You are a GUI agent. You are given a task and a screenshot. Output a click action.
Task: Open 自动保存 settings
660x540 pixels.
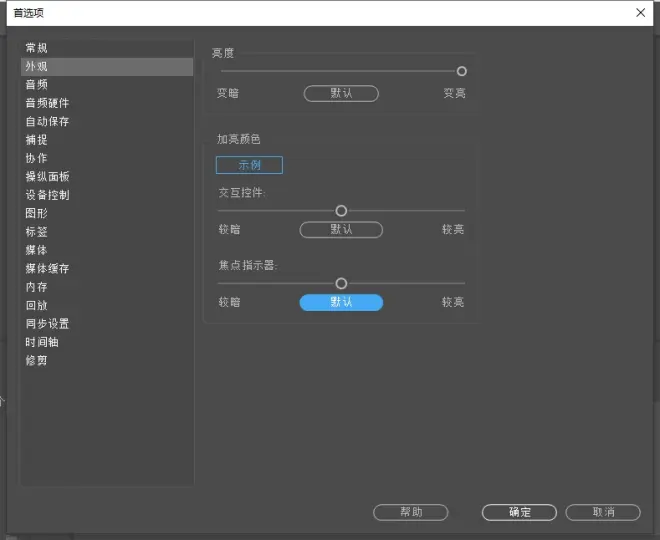[47, 122]
